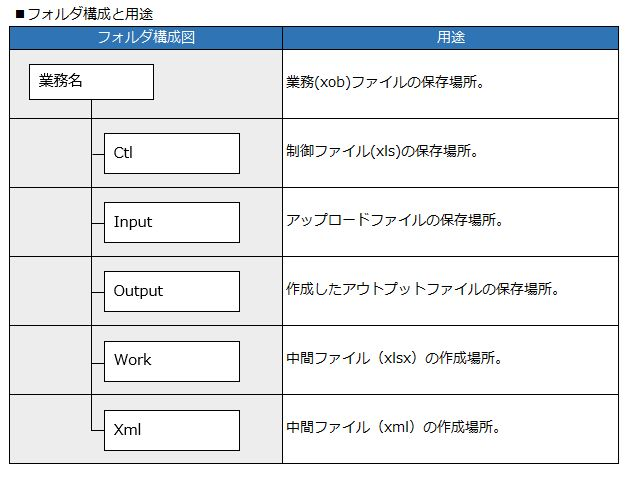Click the フォルダ構成図 column header
Screen dimensions: 632x477
pos(146,37)
